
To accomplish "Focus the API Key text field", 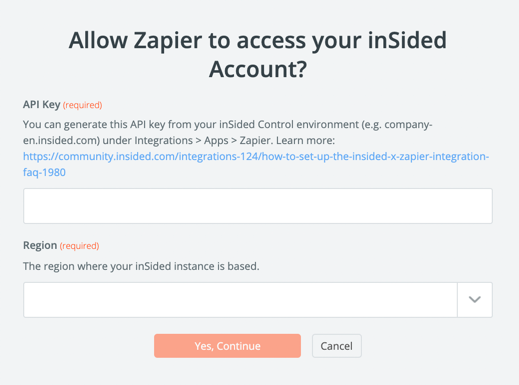I will 258,206.
